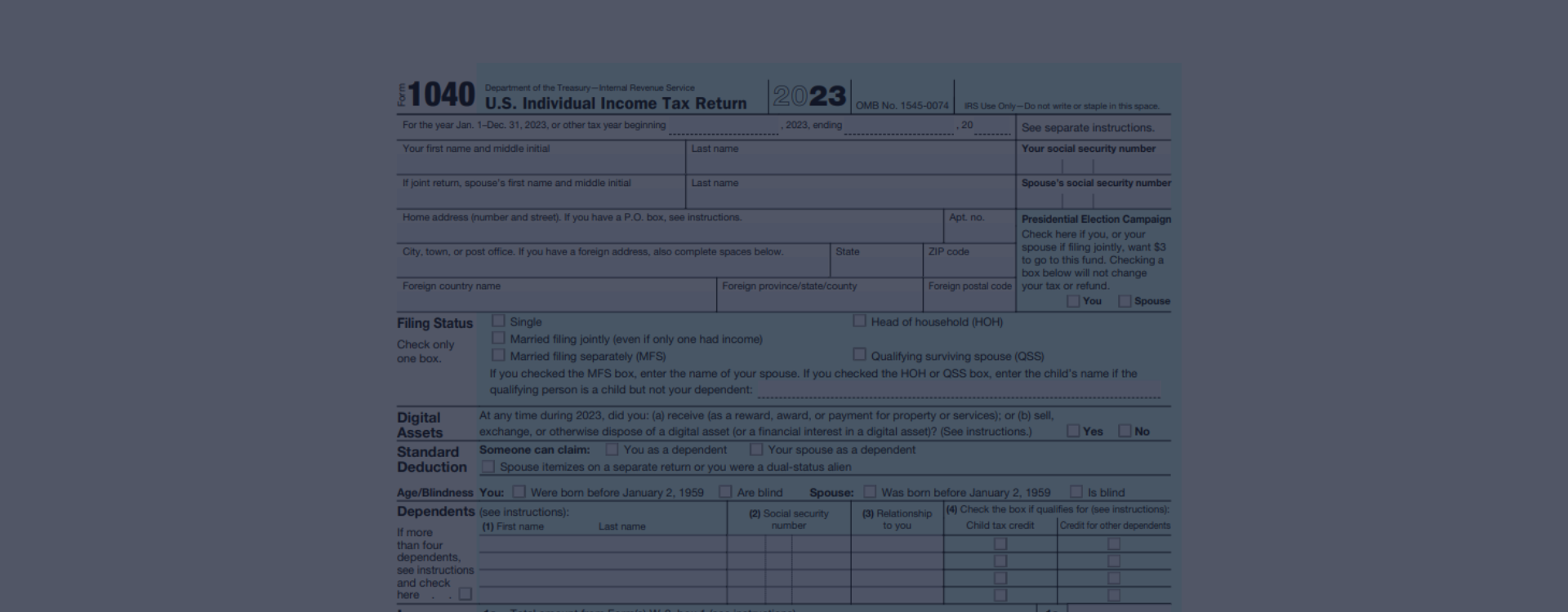Check Presidential Election Campaign 'You' box
This screenshot has height=612, width=1568.
(x=1073, y=301)
